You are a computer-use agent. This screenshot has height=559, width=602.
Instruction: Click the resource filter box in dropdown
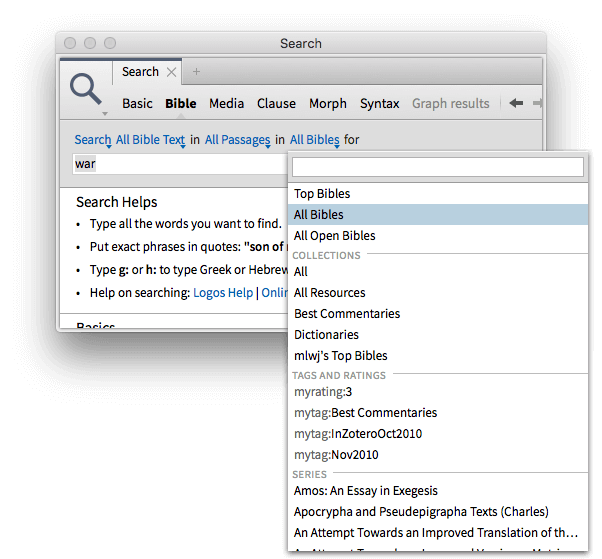(437, 167)
